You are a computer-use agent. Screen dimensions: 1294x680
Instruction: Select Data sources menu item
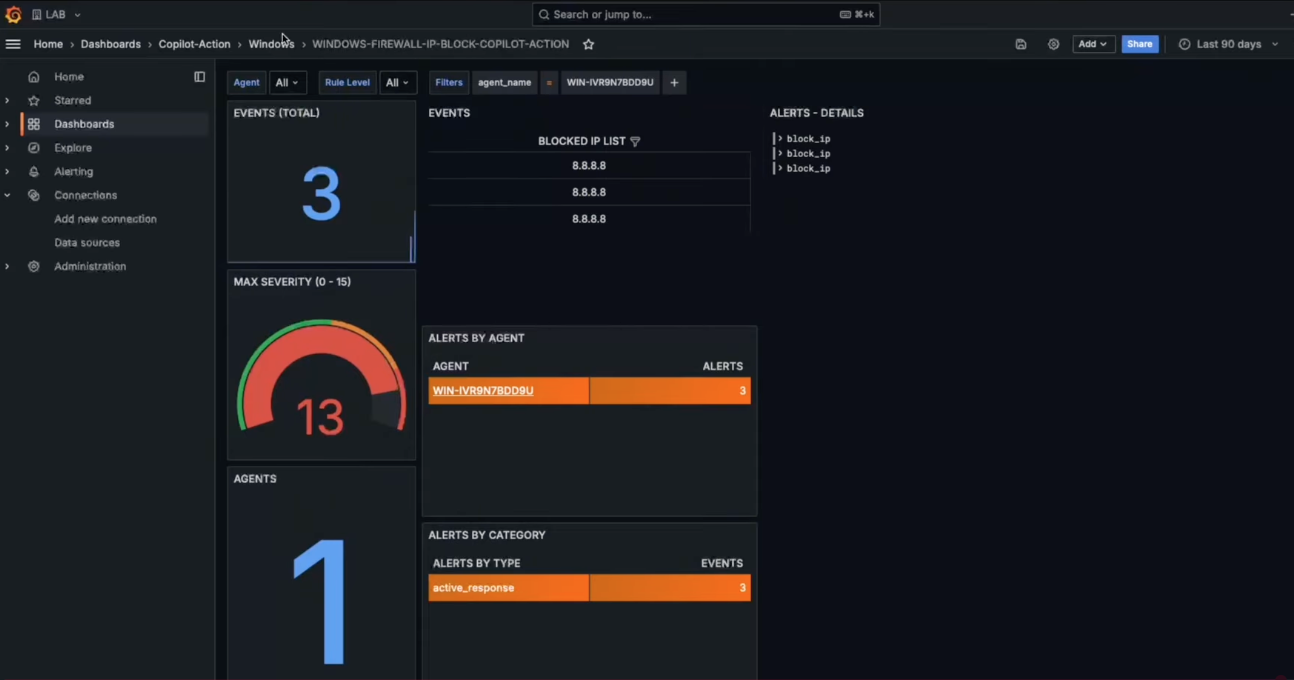87,243
